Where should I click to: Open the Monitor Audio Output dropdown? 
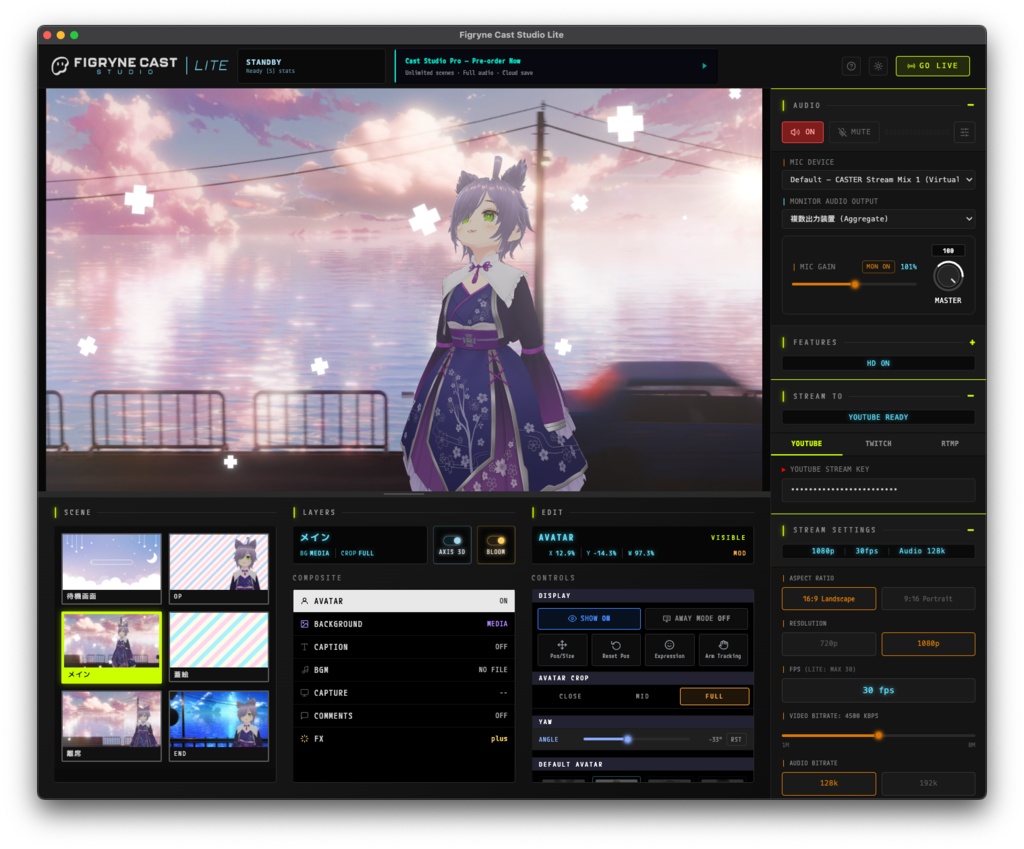[x=878, y=219]
